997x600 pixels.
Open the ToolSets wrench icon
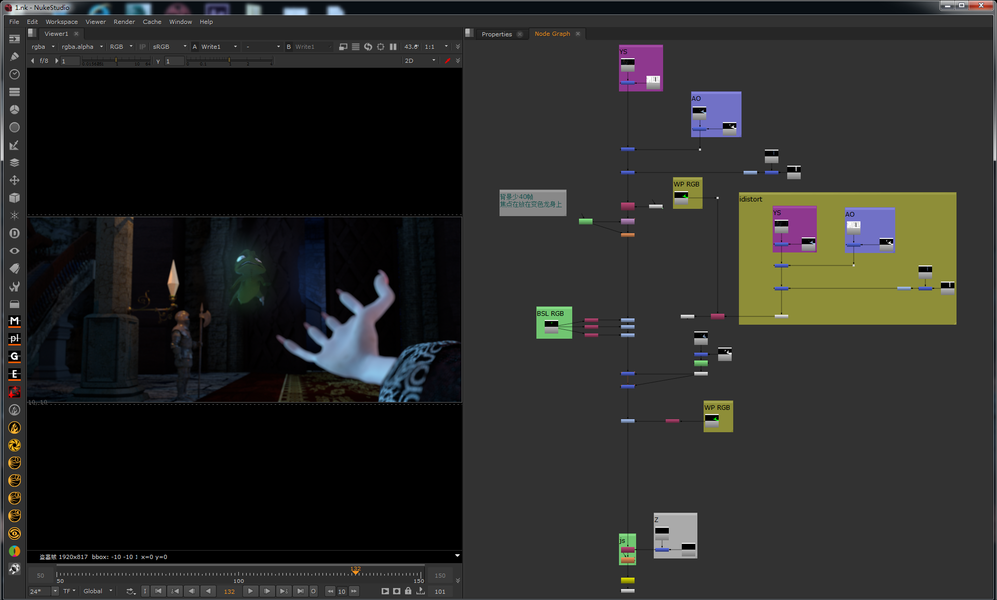tap(14, 286)
